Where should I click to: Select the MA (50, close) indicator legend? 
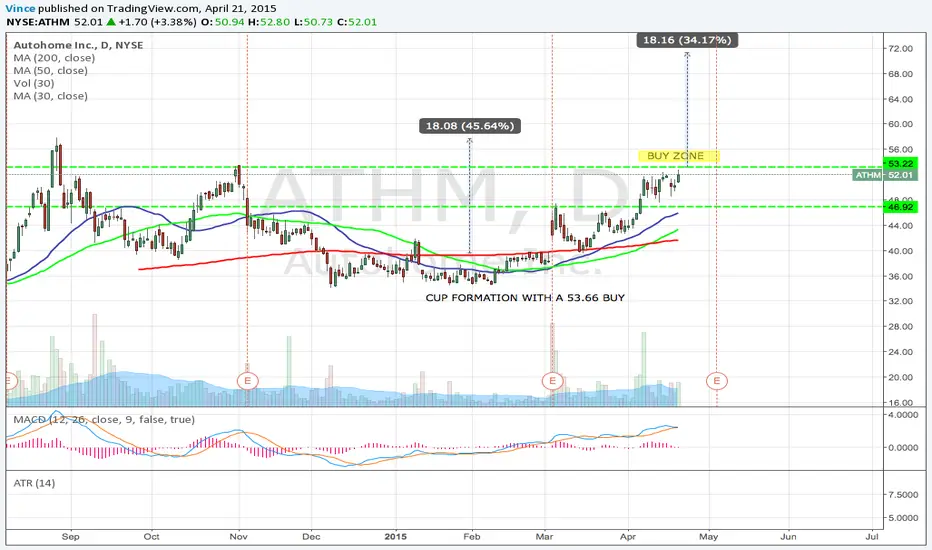point(51,70)
